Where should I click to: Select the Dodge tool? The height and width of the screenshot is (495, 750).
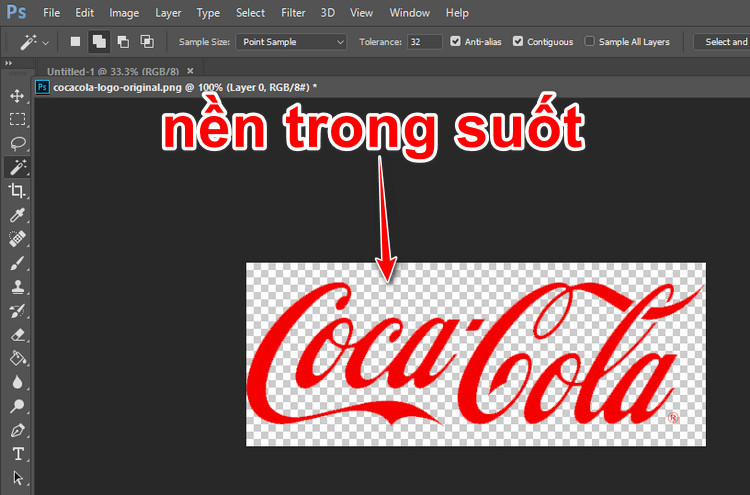tap(17, 406)
